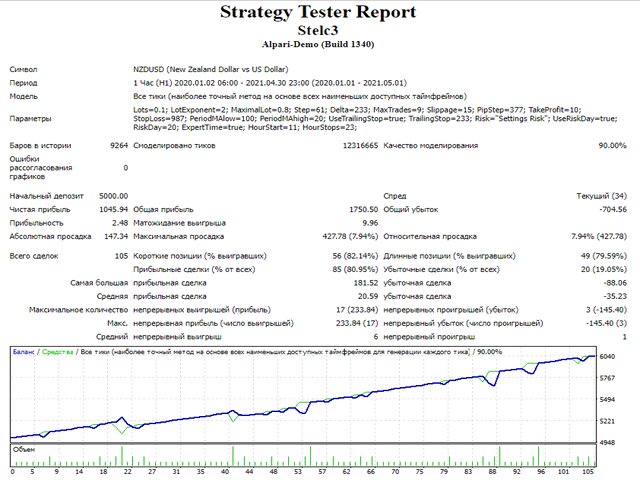This screenshot has height=480, width=640.
Task: Select maximal consecutive profit 233.84 (17)
Action: (357, 323)
